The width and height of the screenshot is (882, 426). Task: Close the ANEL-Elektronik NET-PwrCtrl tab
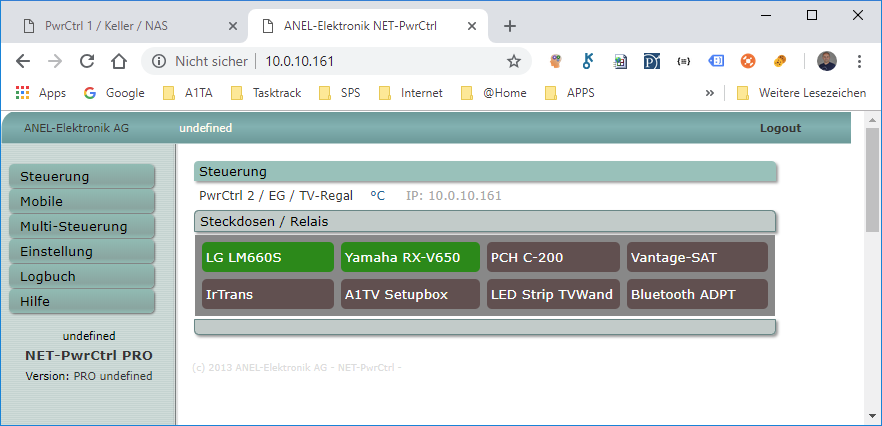click(473, 26)
